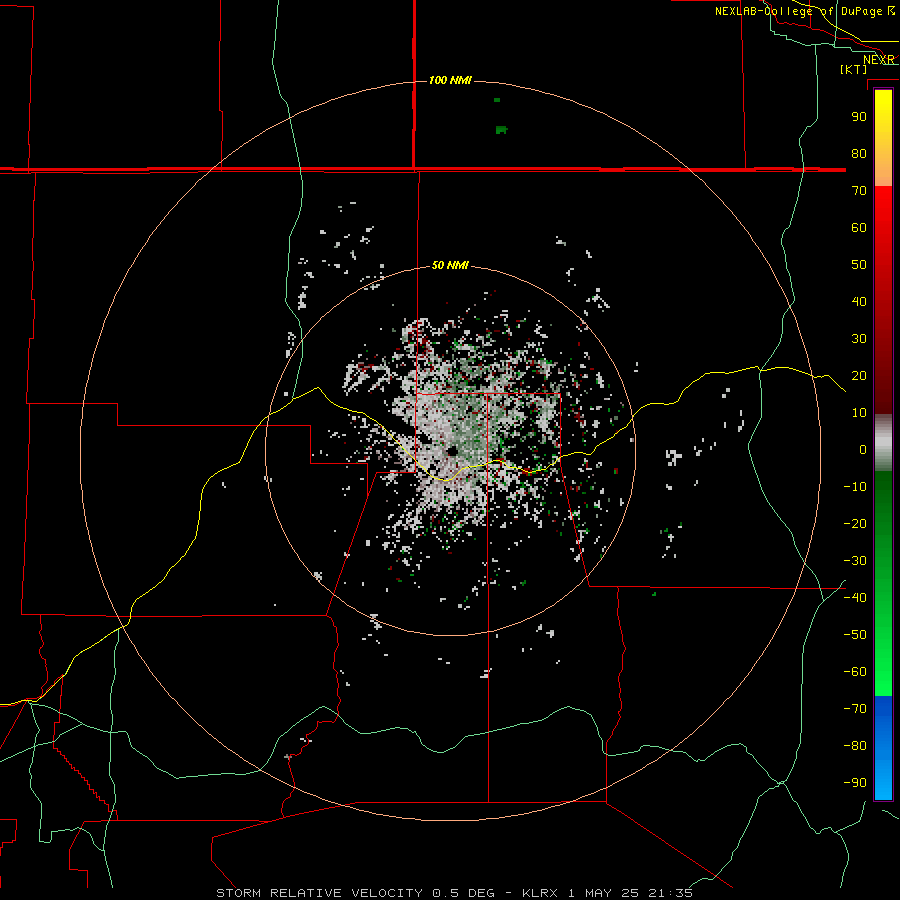Click the 100 NMI range ring label

450,80
